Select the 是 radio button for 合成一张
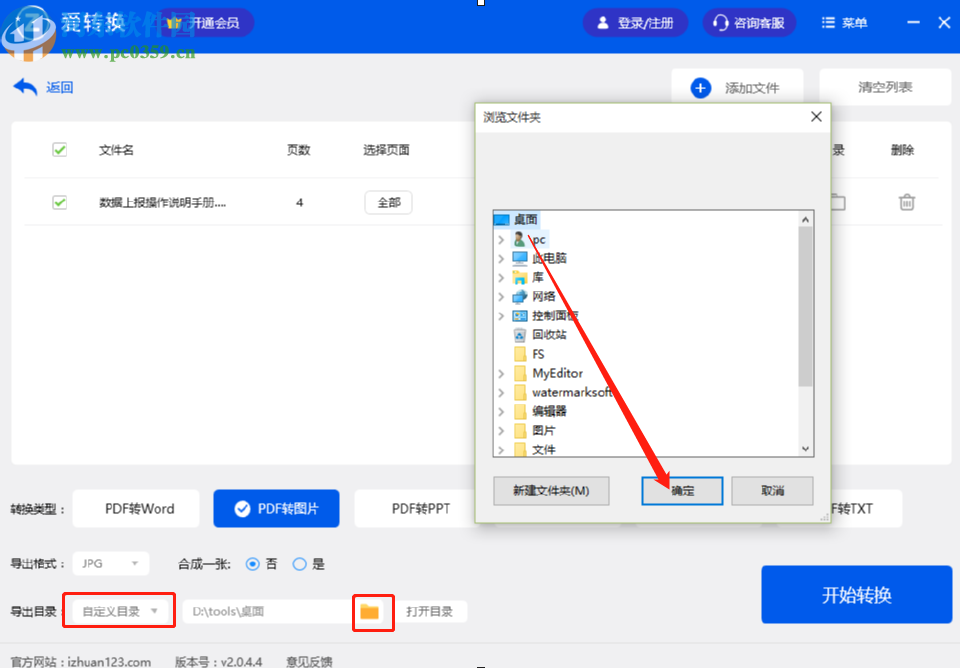Image resolution: width=960 pixels, height=668 pixels. [x=298, y=563]
